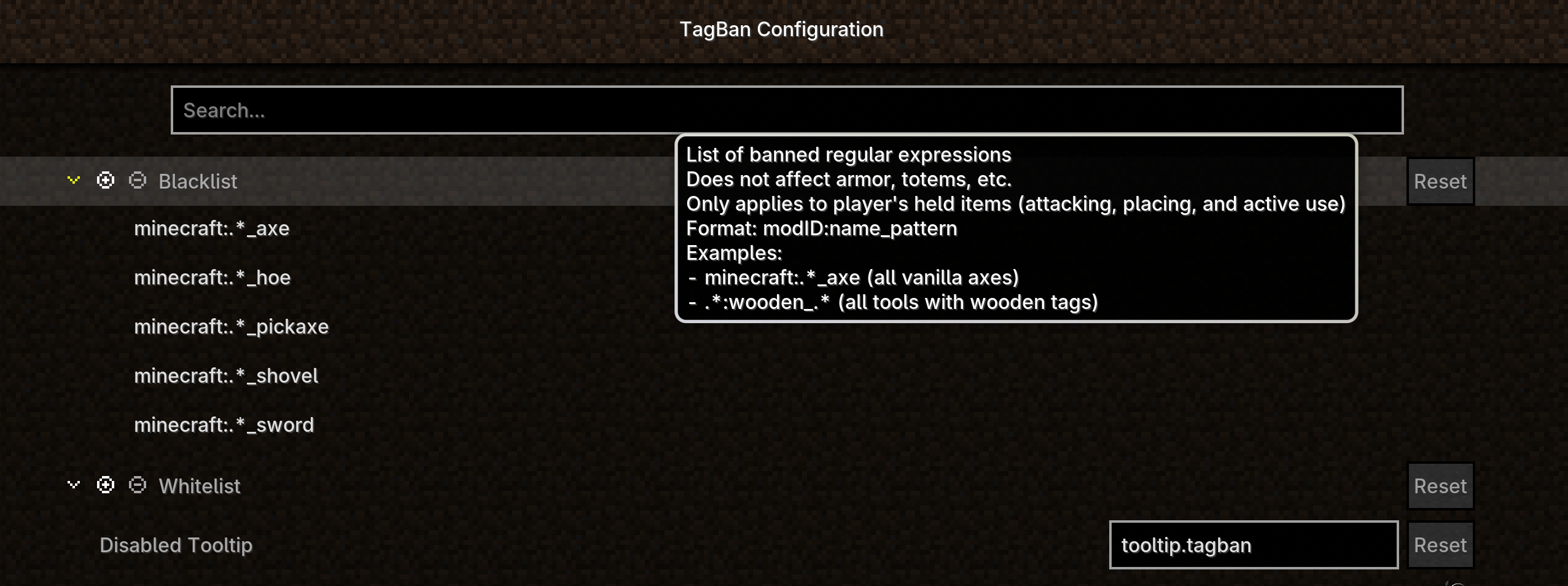Click the Disabled Tooltip label

click(x=176, y=545)
